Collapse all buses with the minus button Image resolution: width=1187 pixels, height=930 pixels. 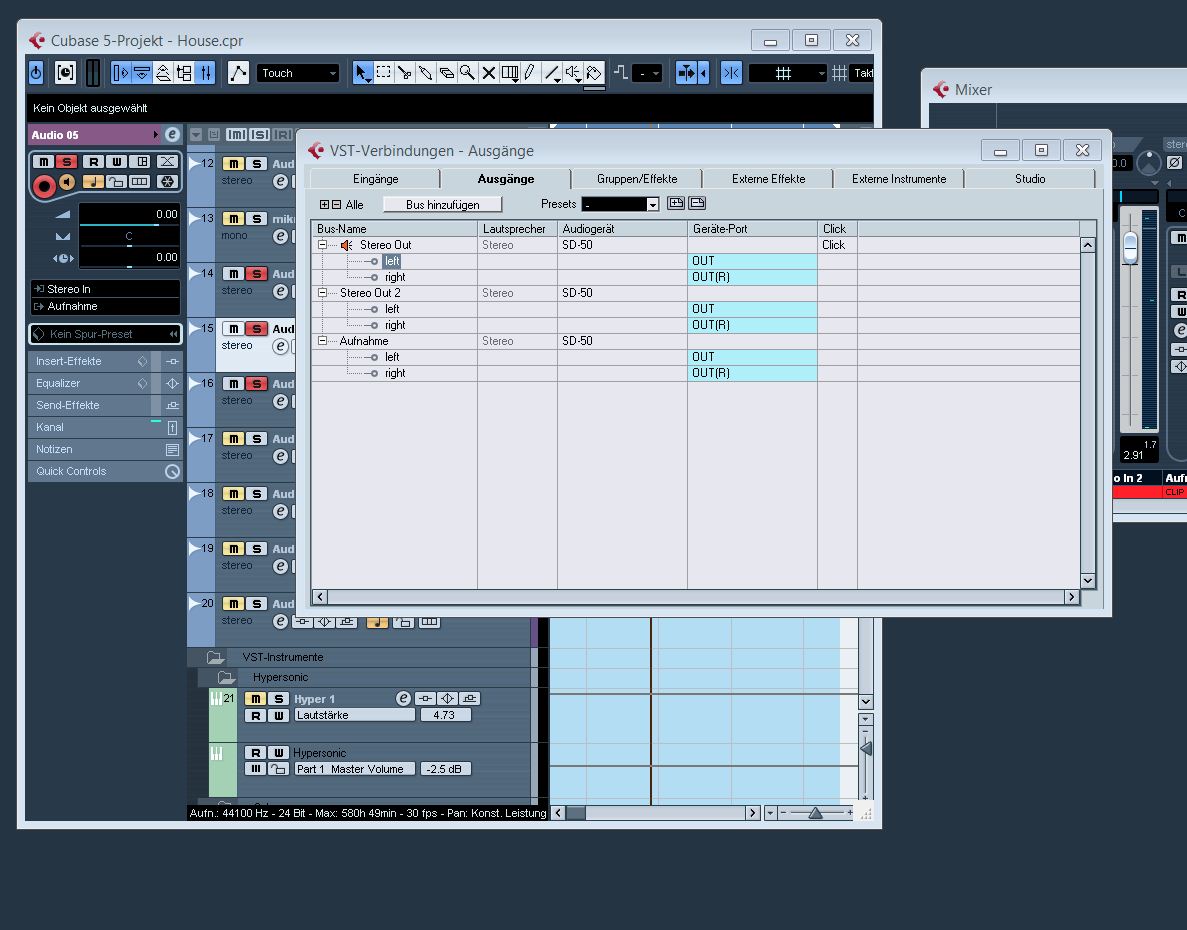pyautogui.click(x=336, y=204)
